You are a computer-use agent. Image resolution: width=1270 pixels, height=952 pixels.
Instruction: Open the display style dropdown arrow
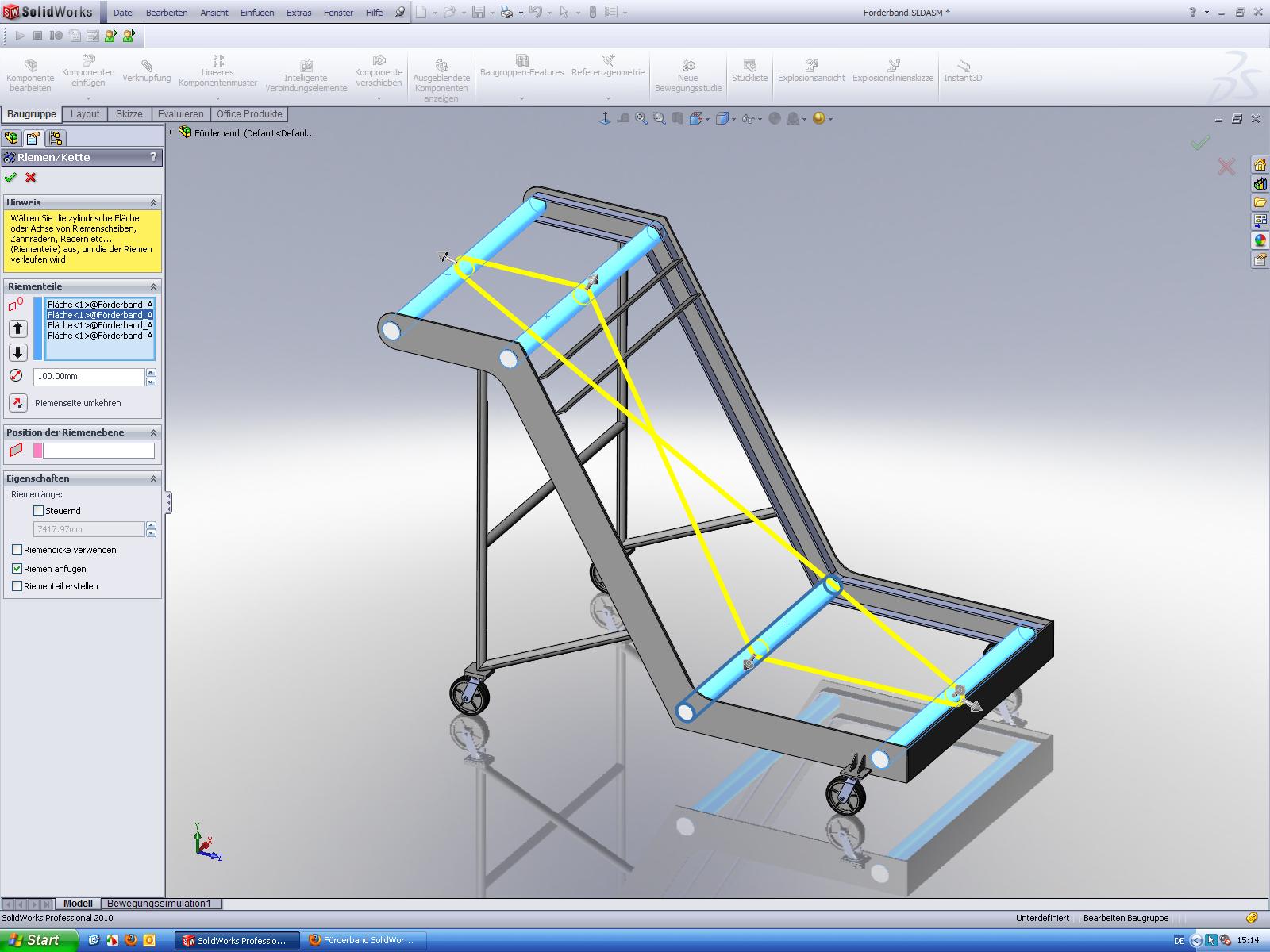[x=733, y=120]
